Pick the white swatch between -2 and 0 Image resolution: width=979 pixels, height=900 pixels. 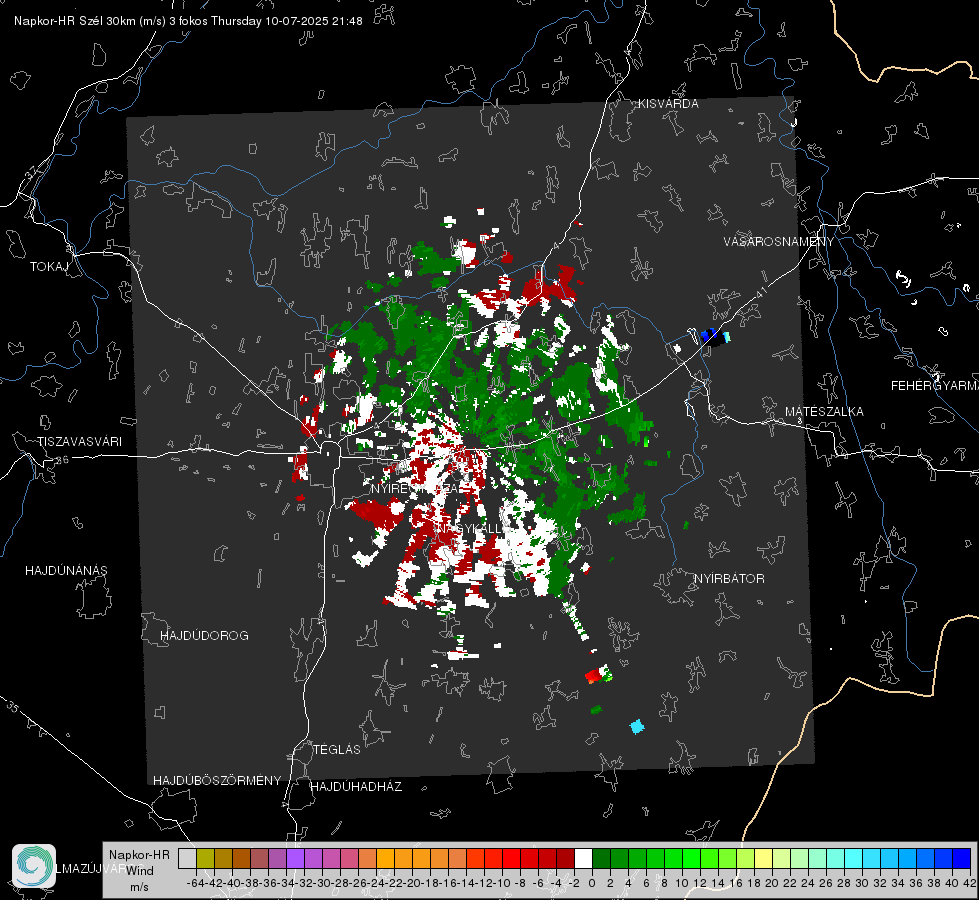[583, 858]
